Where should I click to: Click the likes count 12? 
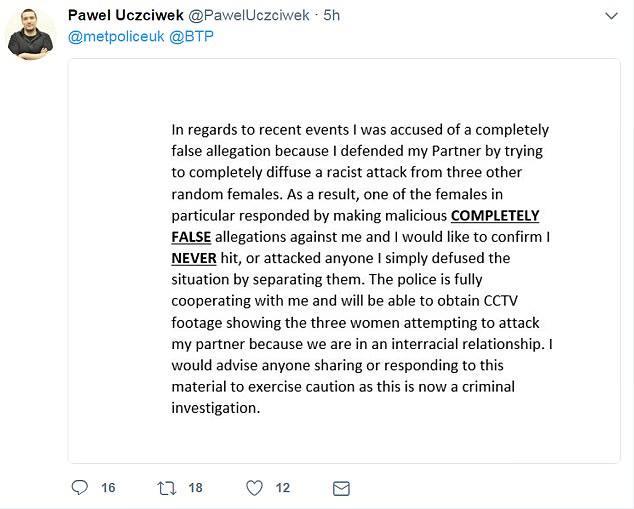pyautogui.click(x=282, y=488)
